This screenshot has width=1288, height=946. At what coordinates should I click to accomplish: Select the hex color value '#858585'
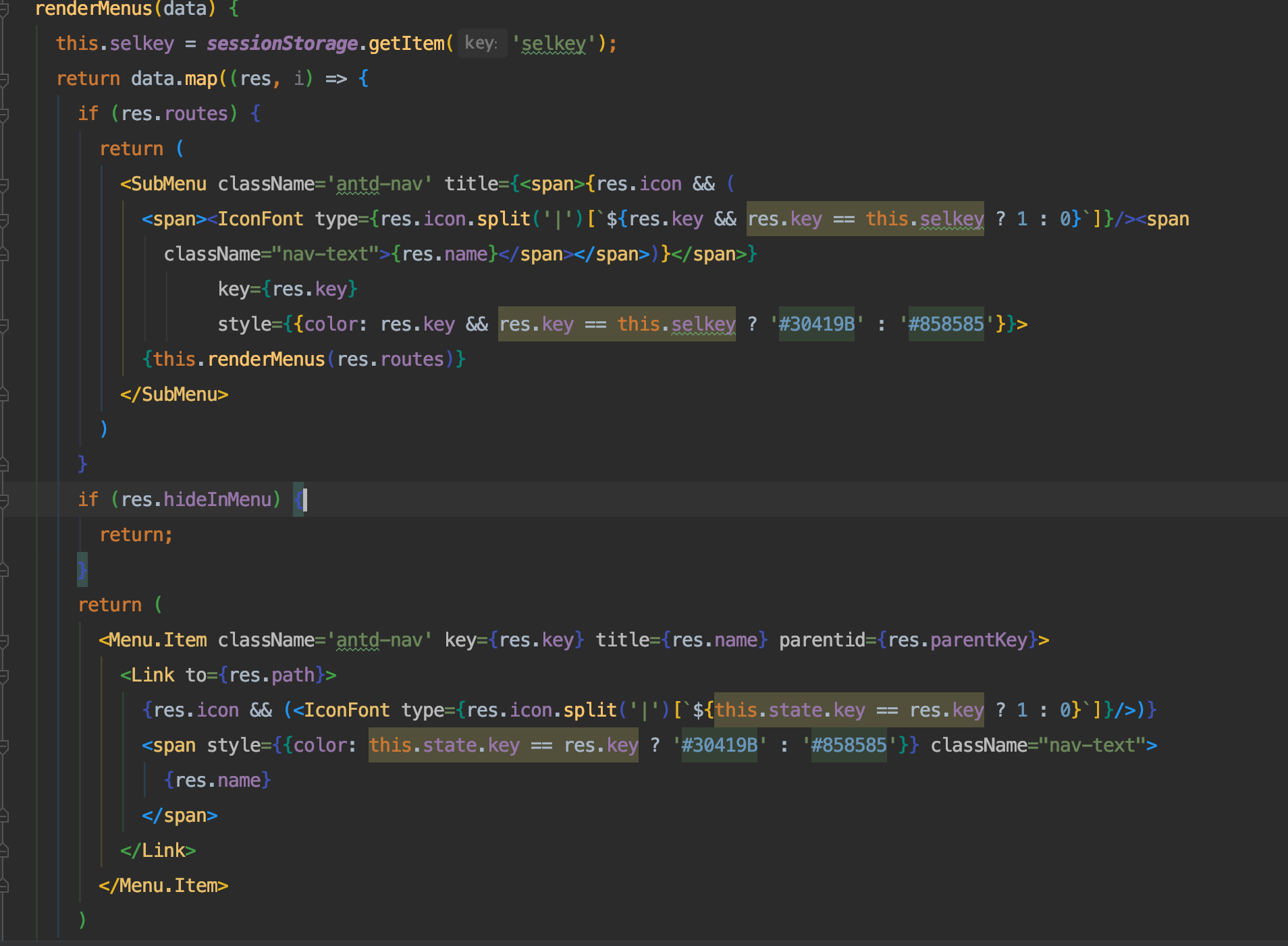946,324
